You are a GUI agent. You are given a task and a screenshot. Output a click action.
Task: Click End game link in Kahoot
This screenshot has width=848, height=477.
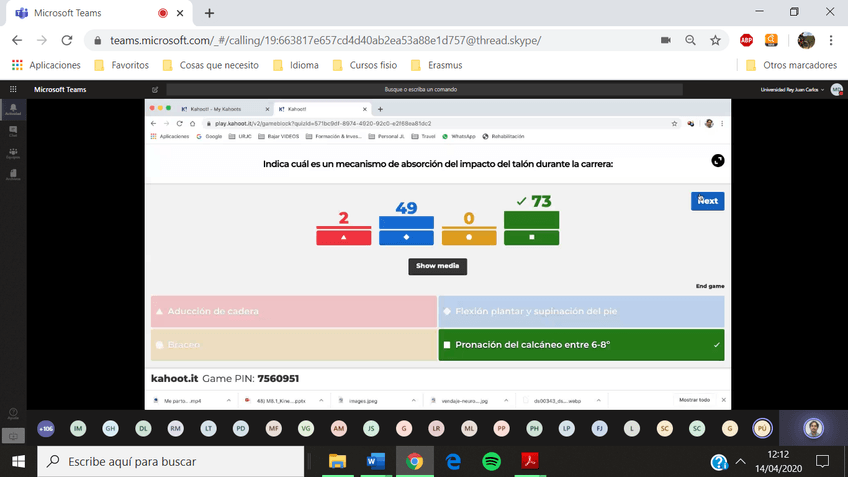click(710, 286)
